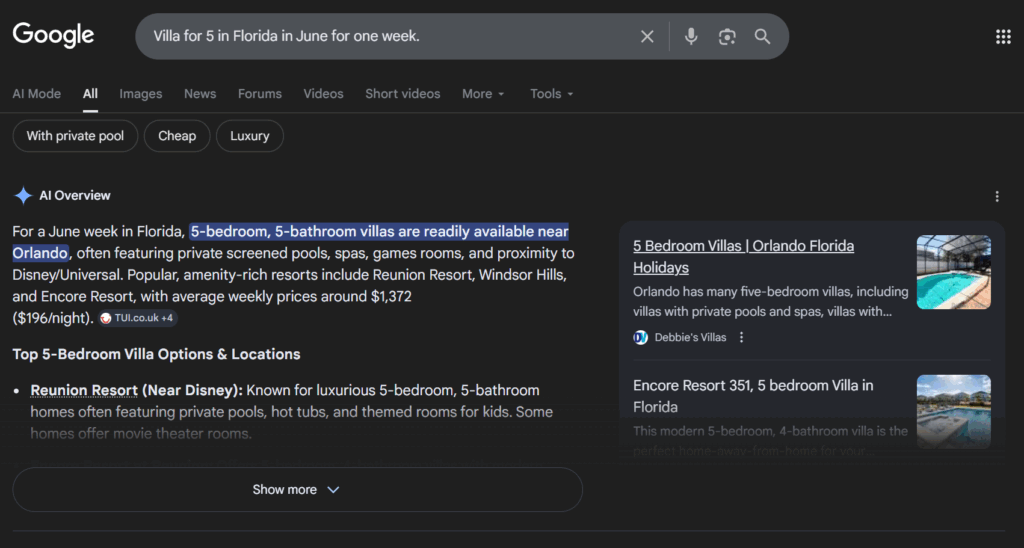The image size is (1024, 548).
Task: Switch to AI Mode tab
Action: 37,93
